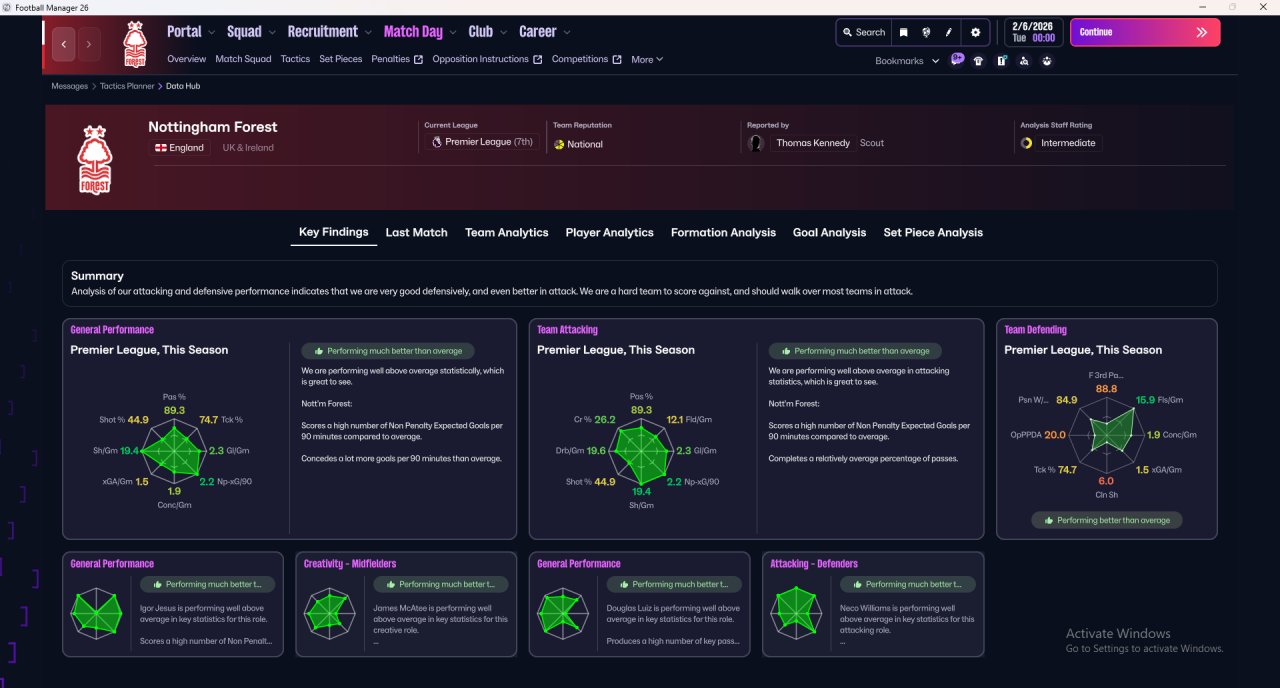The image size is (1280, 688).
Task: Select the Key Findings tab
Action: pyautogui.click(x=334, y=232)
